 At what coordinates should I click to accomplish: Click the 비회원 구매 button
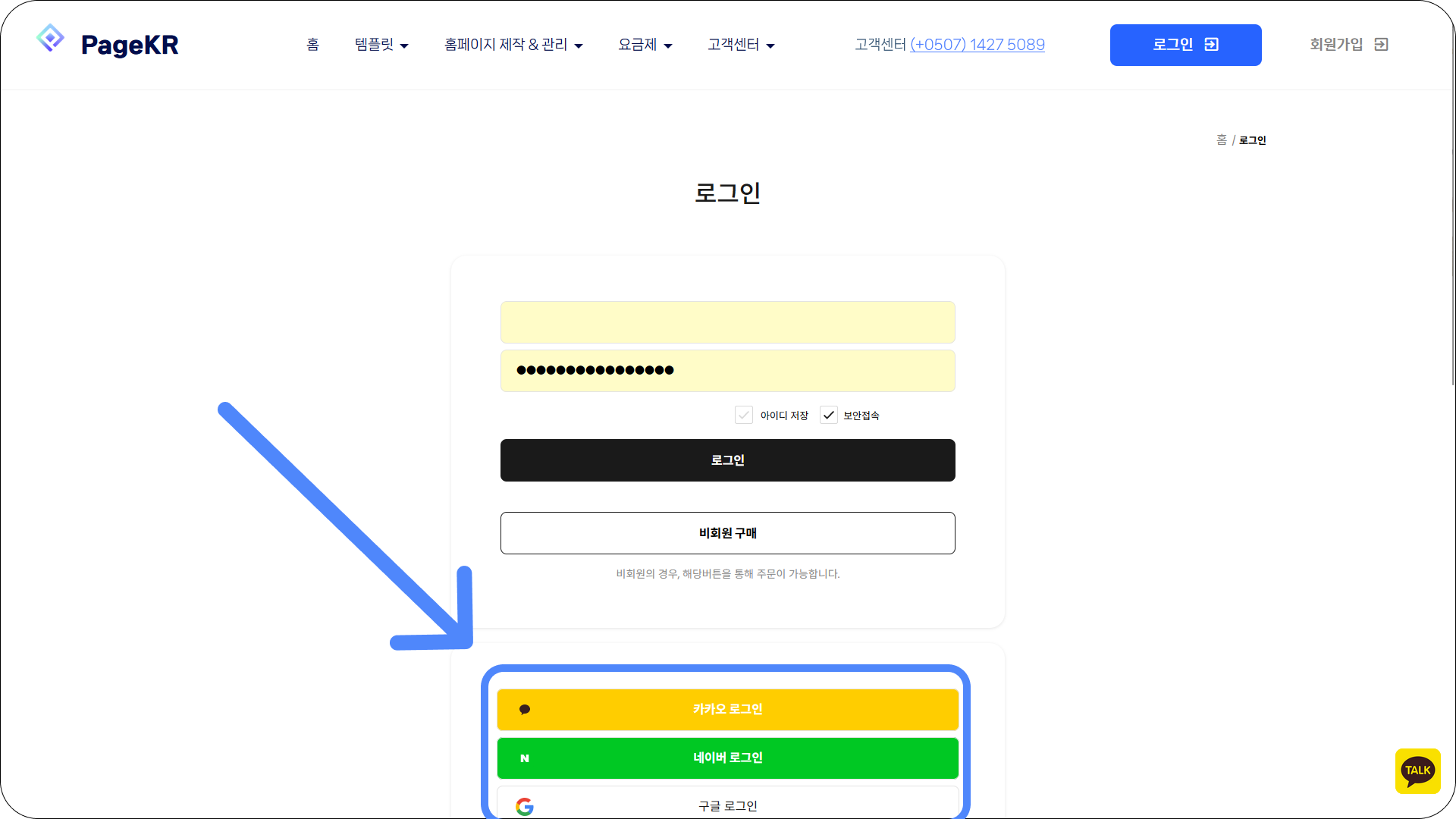tap(728, 533)
